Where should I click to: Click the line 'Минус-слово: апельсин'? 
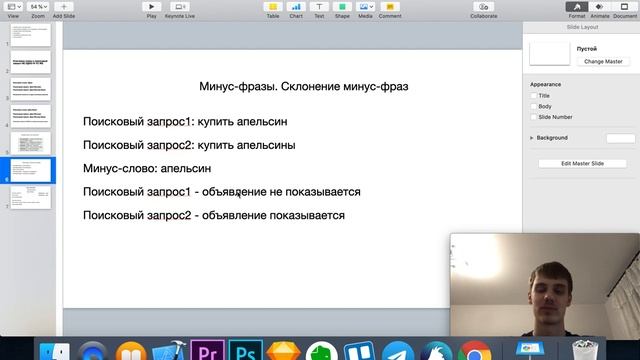tap(147, 169)
